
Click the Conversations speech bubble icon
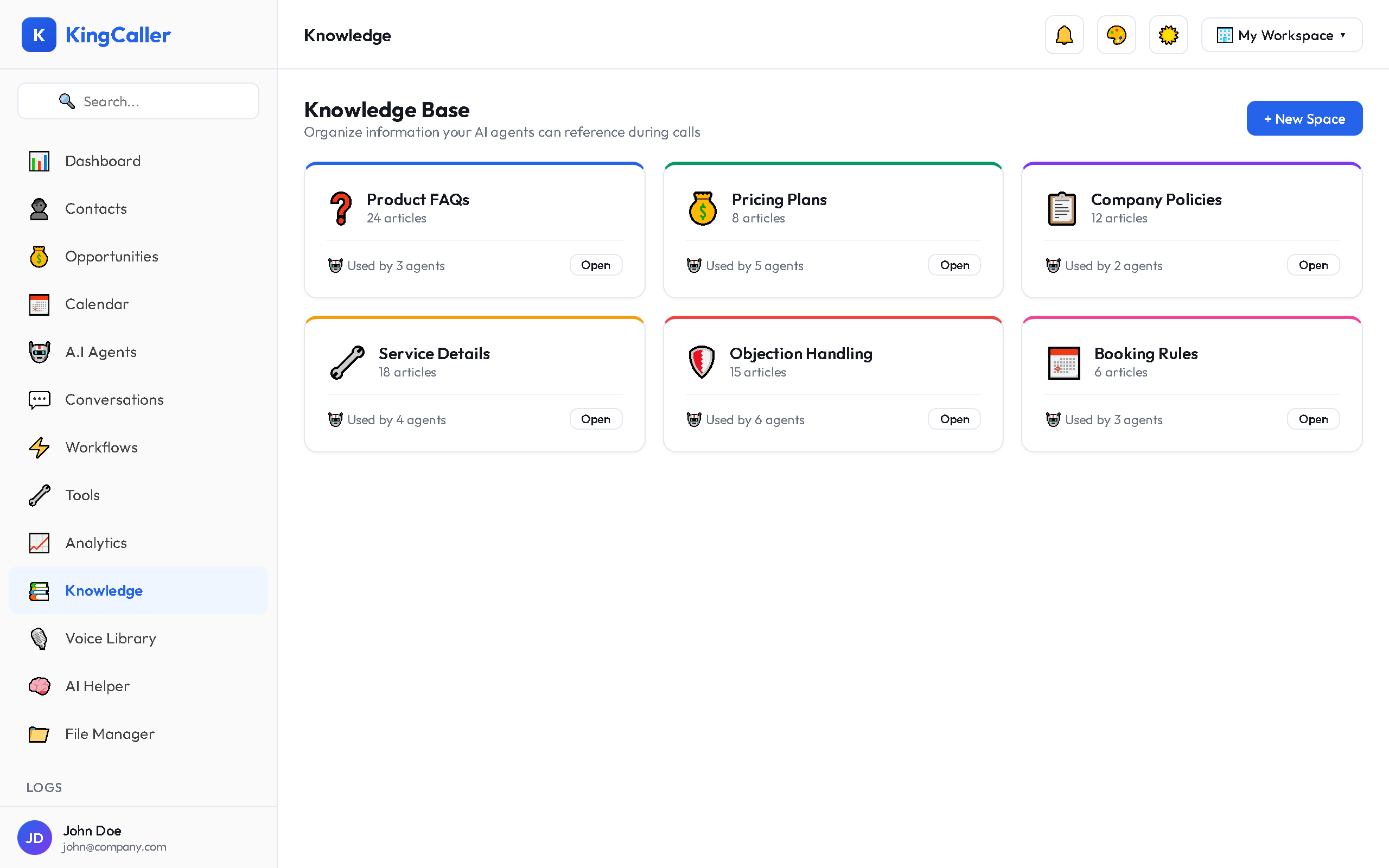pyautogui.click(x=39, y=400)
